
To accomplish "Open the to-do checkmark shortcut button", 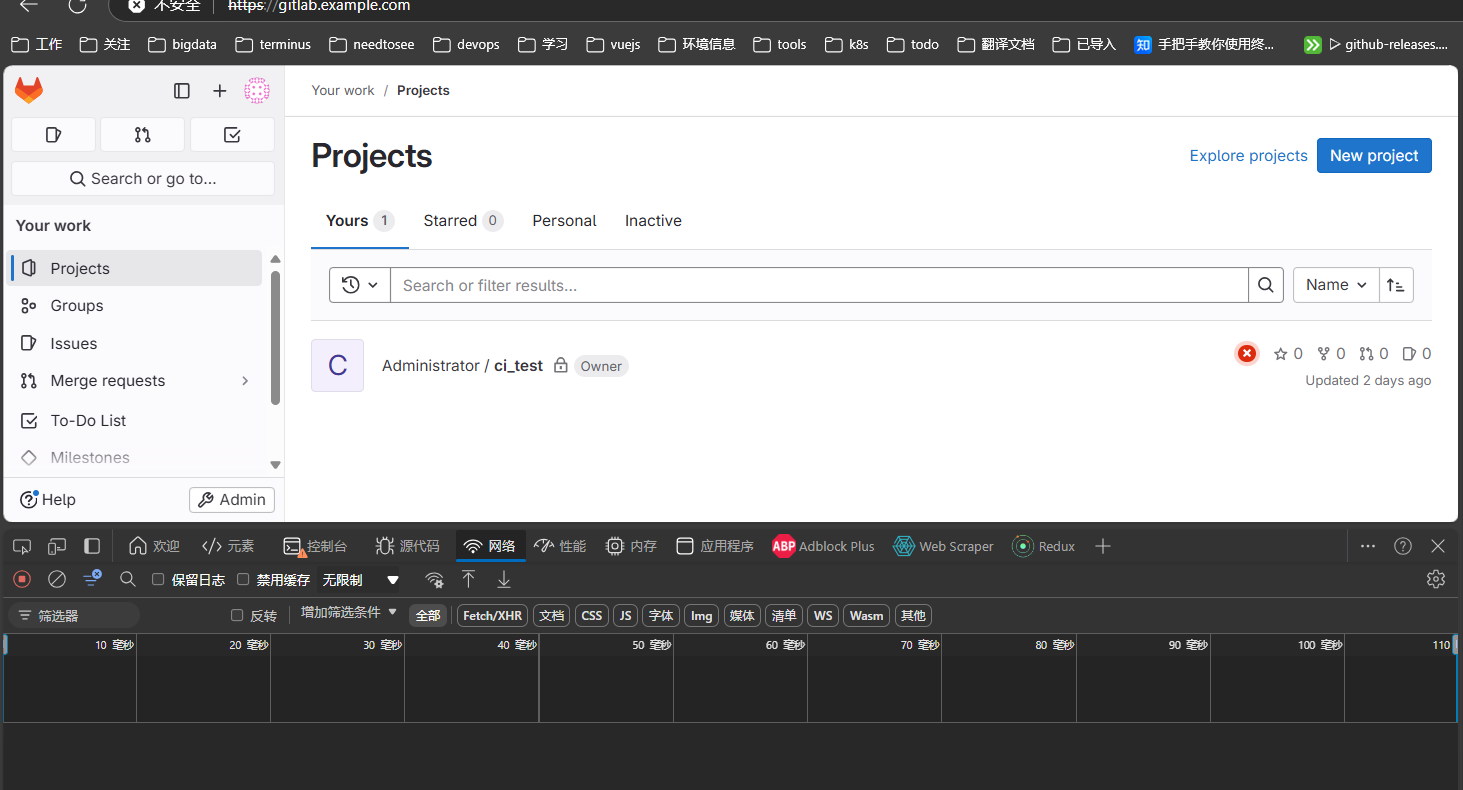I will coord(232,134).
